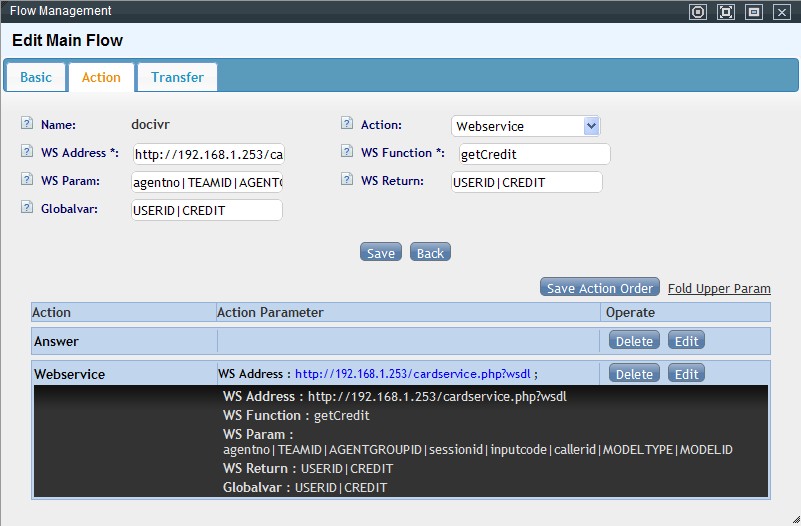Select the Action tab

click(101, 77)
